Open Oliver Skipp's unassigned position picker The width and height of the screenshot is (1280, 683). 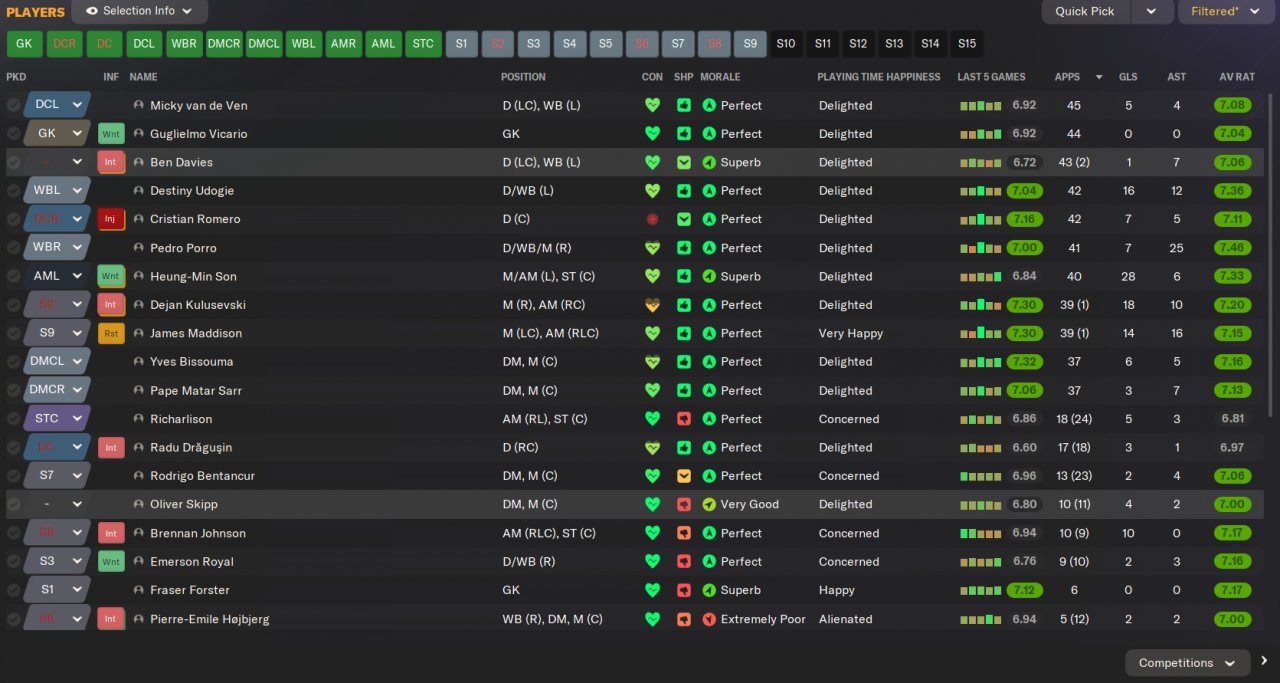57,504
